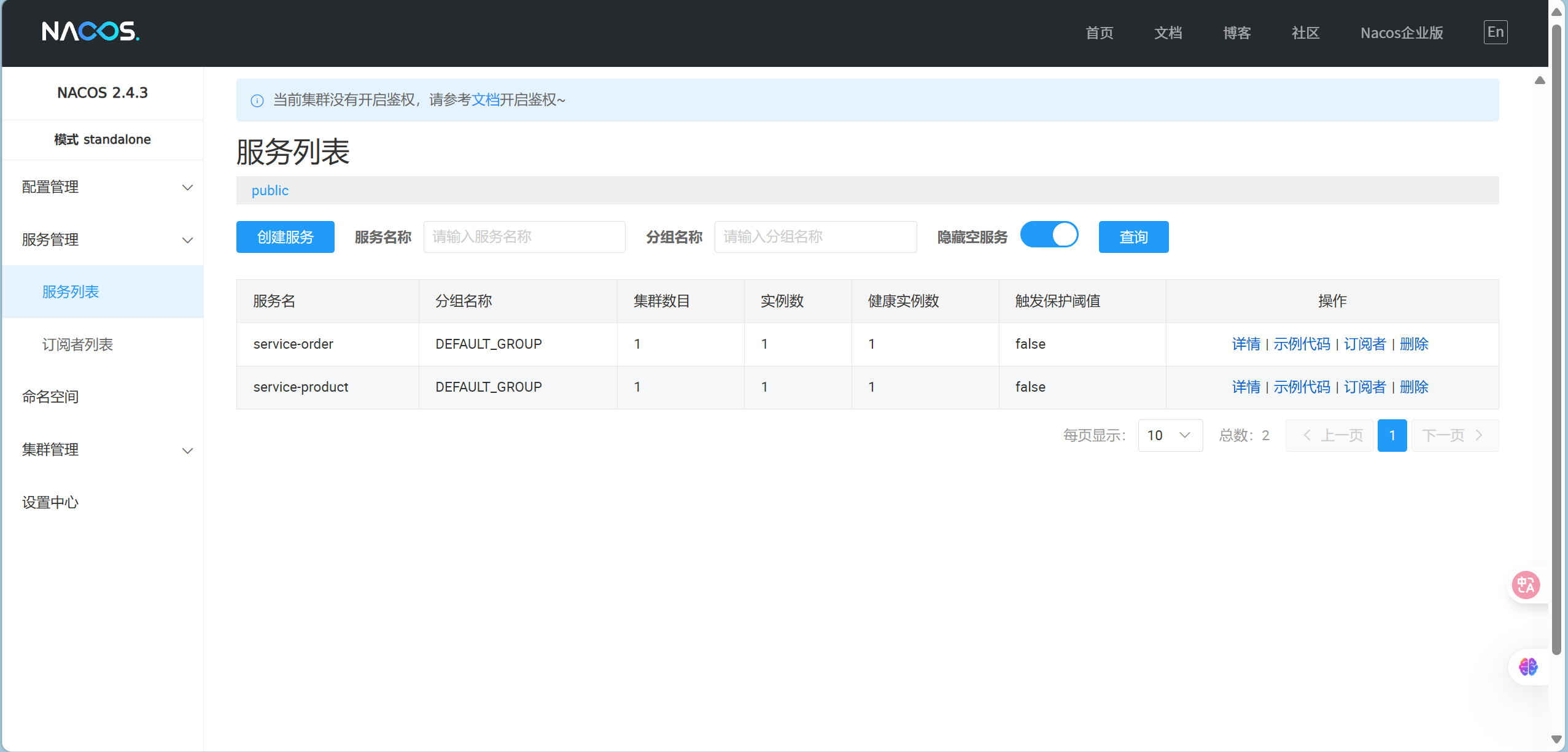Focus the 服务名称 input field

point(524,237)
